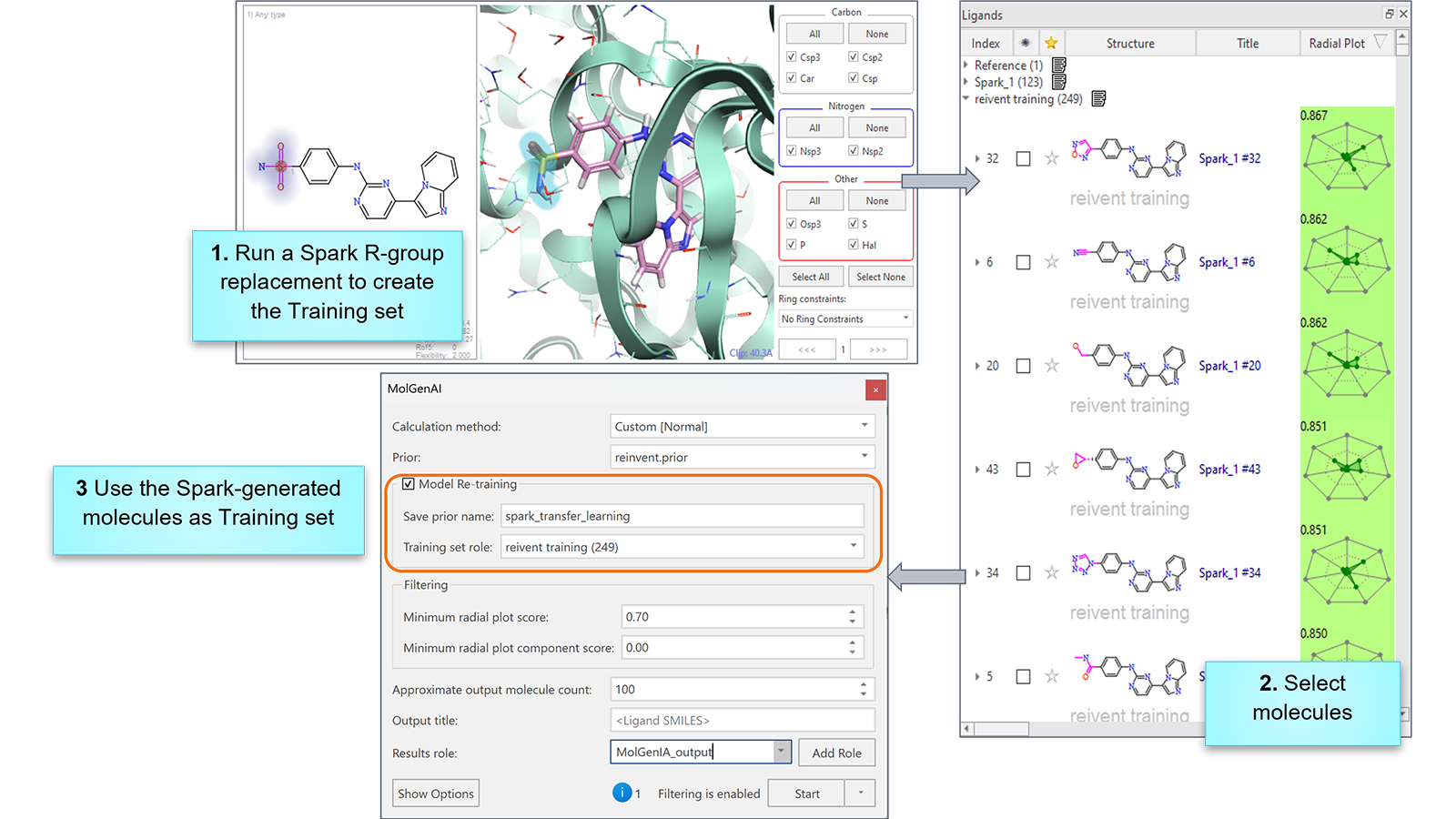Open notes icon for reivent training role

pyautogui.click(x=1098, y=98)
